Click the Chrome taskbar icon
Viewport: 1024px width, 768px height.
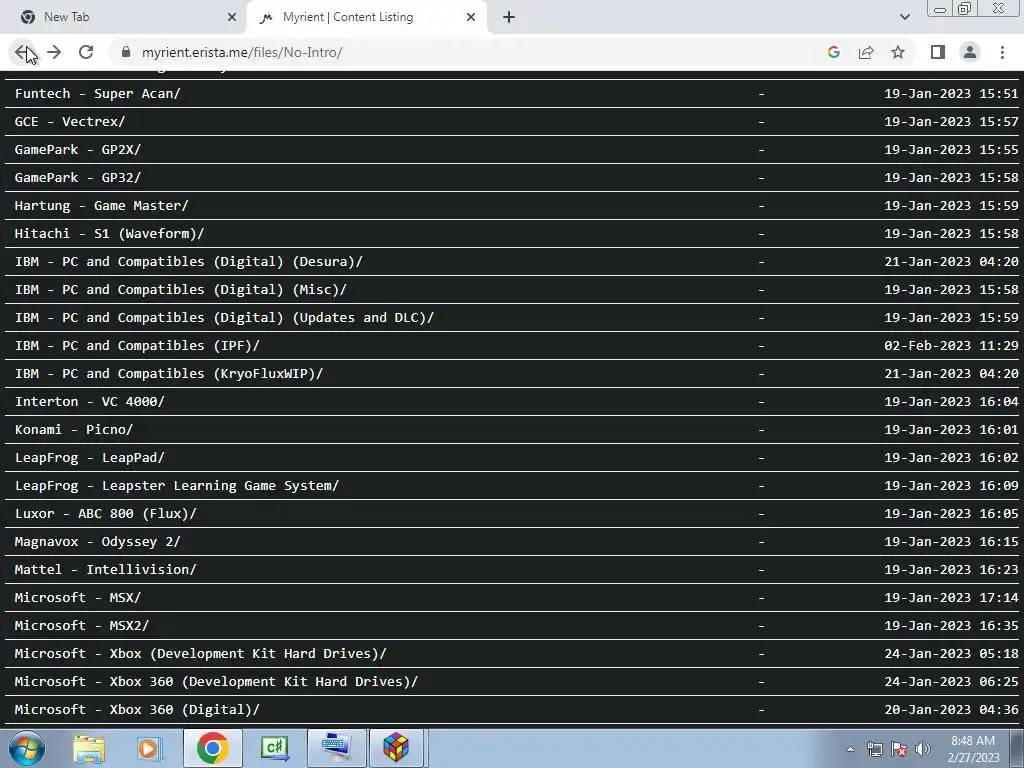coord(212,748)
